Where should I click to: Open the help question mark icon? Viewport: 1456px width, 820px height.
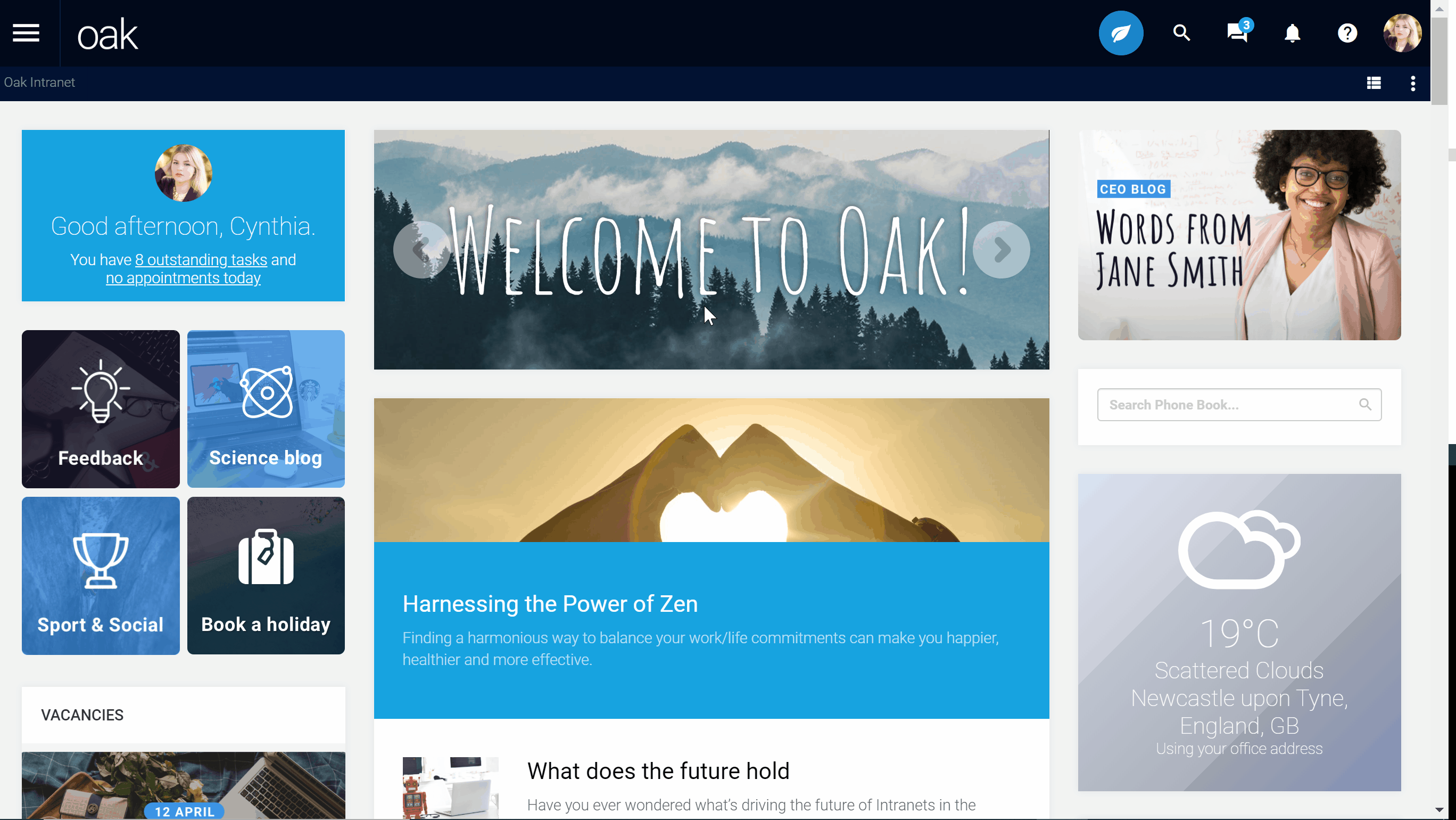point(1347,33)
